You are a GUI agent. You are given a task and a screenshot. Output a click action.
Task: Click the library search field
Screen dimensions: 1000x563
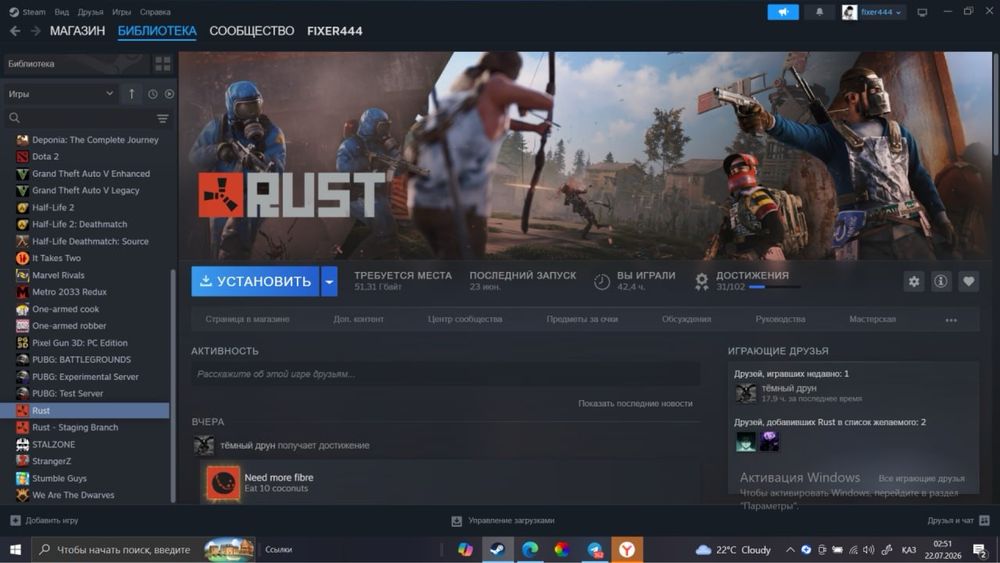coord(82,119)
